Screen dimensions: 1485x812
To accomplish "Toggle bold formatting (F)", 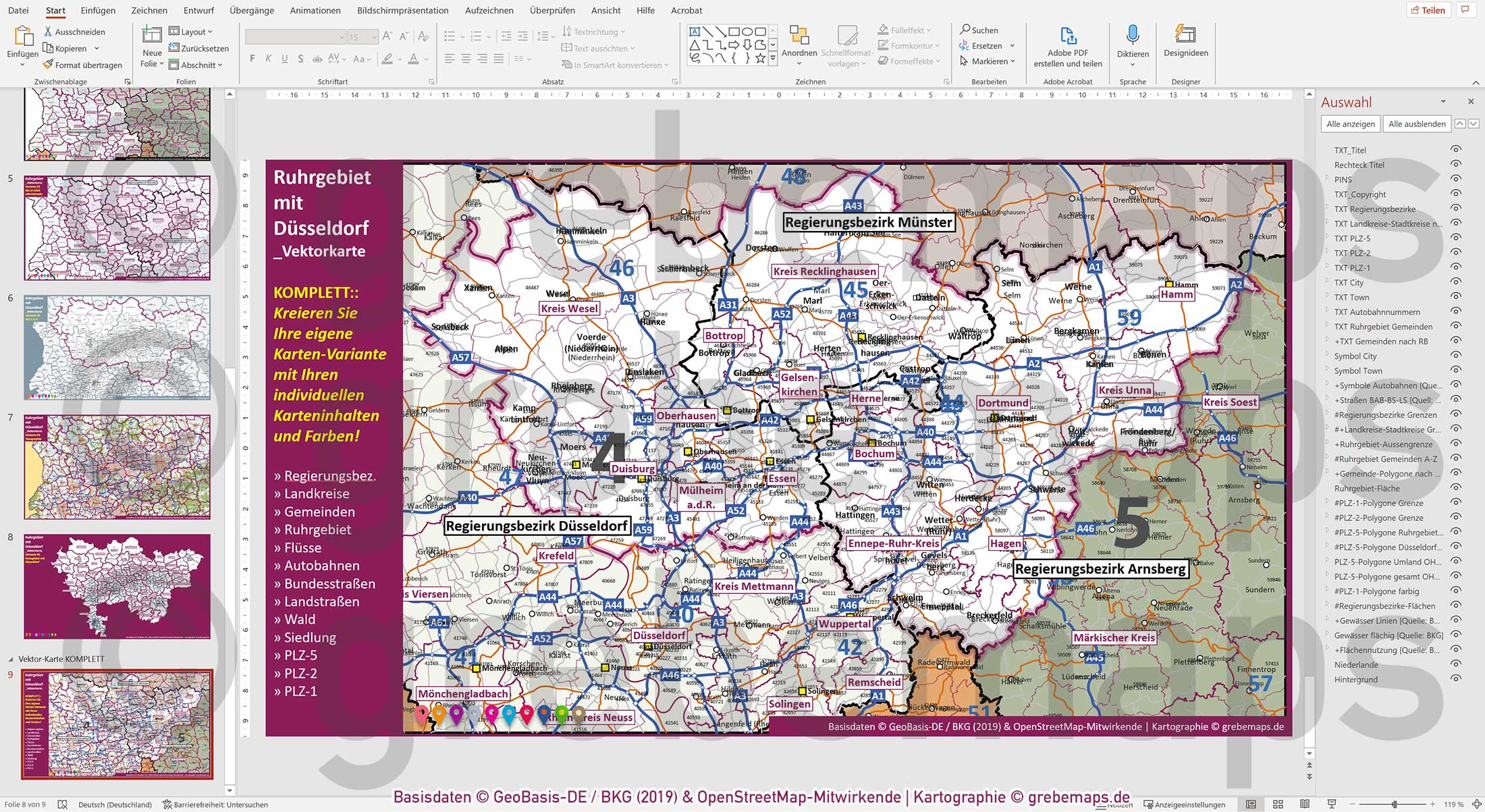I will (252, 59).
